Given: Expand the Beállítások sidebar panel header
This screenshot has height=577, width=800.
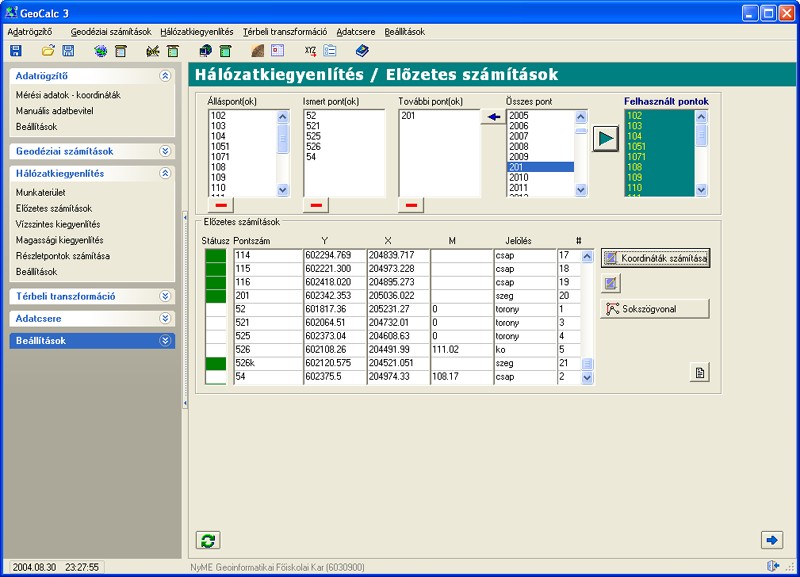Looking at the screenshot, I should (165, 341).
